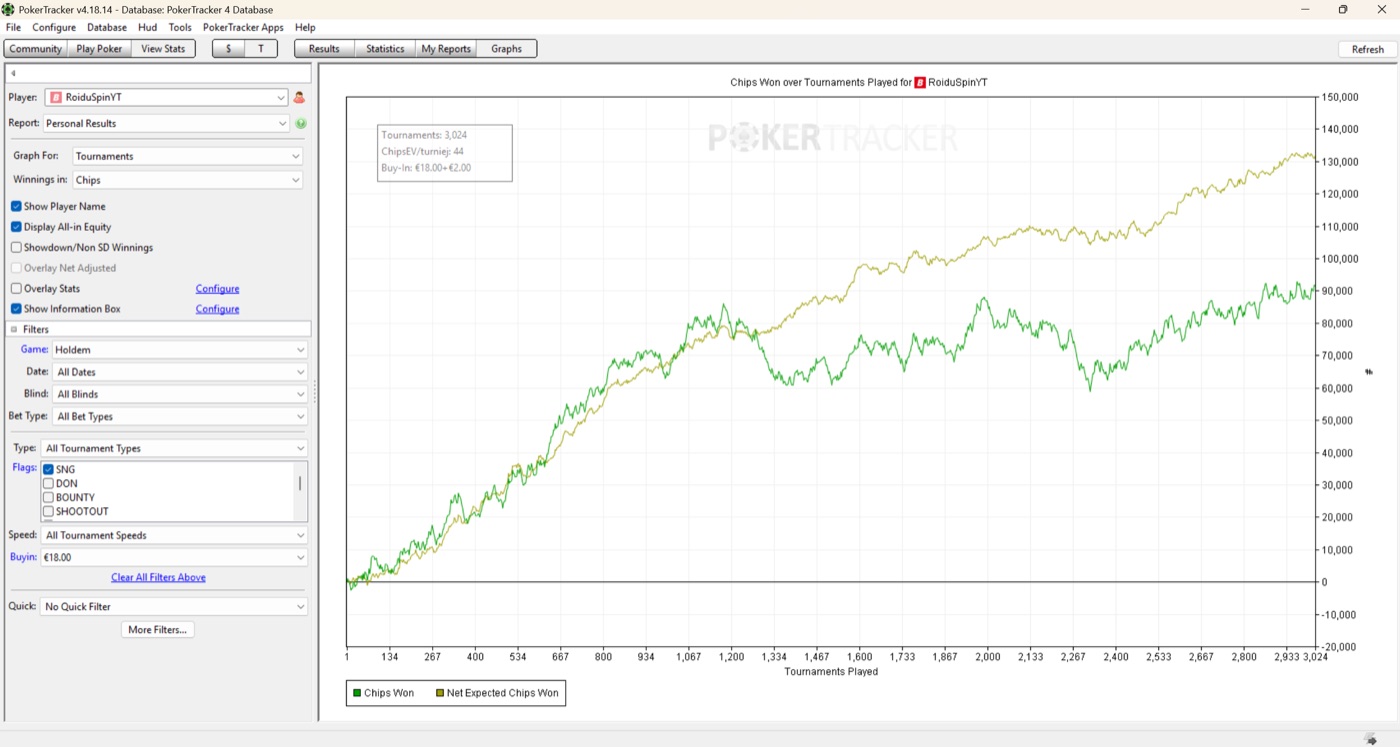The image size is (1400, 747).
Task: Click the tournament information box on the graph
Action: pos(445,153)
